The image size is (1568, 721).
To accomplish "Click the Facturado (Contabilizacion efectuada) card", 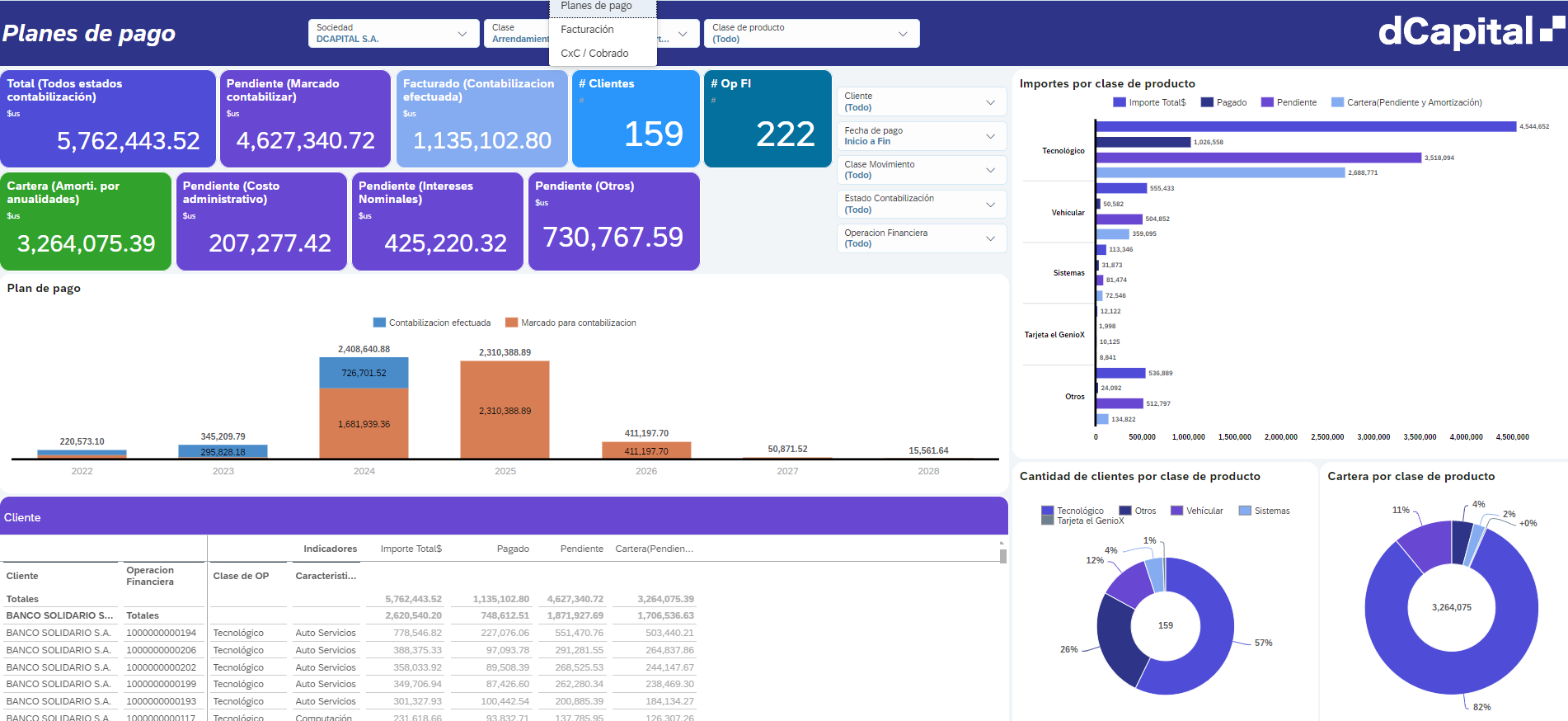I will point(481,119).
